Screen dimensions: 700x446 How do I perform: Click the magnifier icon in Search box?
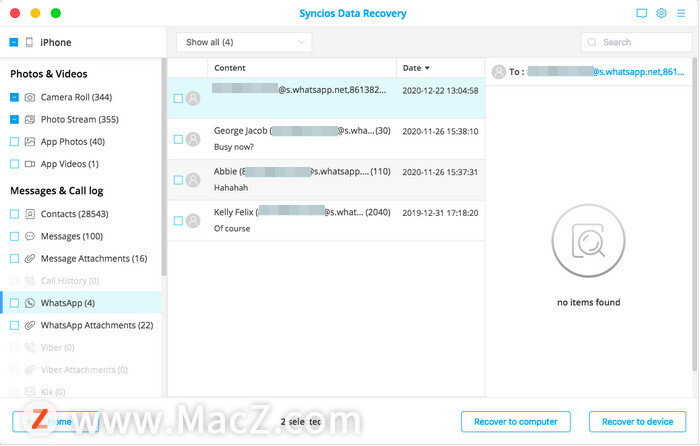(x=592, y=42)
